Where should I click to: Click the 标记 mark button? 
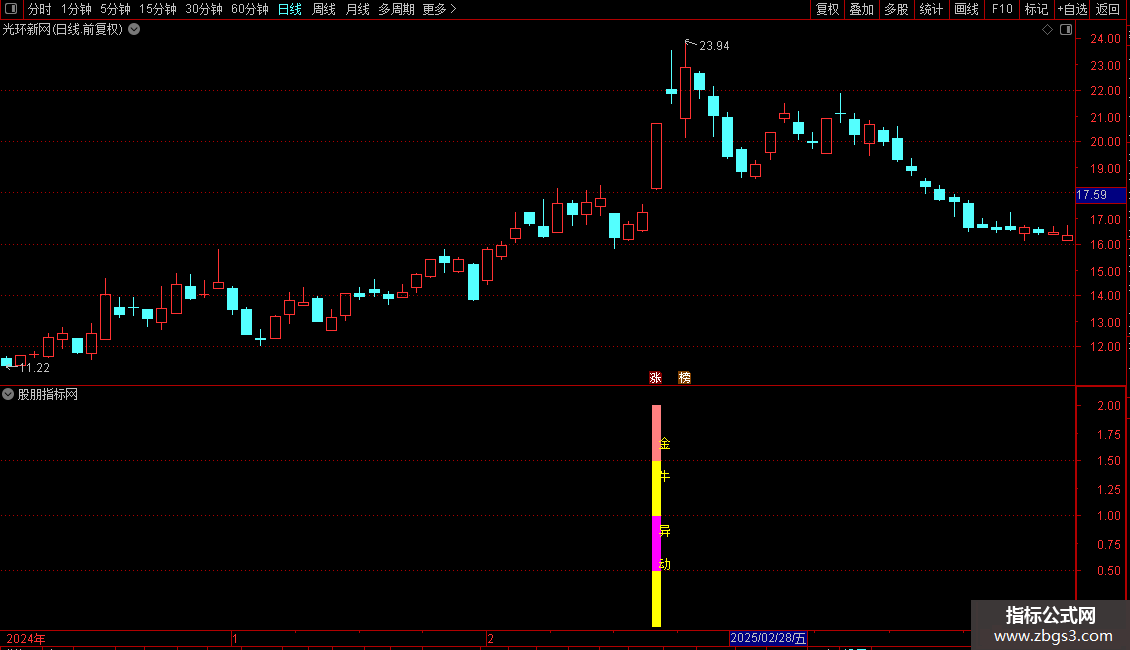(1036, 9)
